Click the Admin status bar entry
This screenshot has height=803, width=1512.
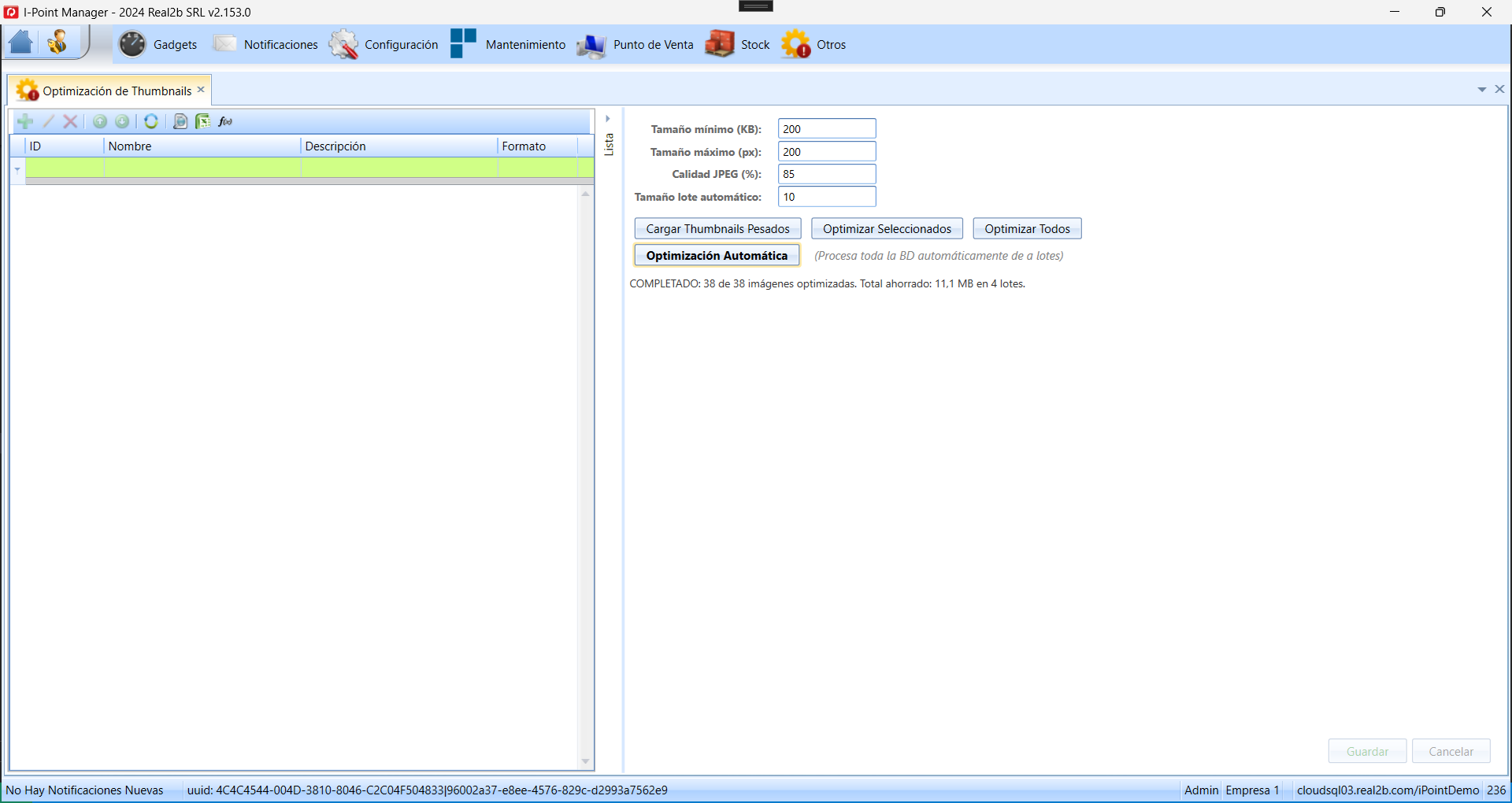1201,790
